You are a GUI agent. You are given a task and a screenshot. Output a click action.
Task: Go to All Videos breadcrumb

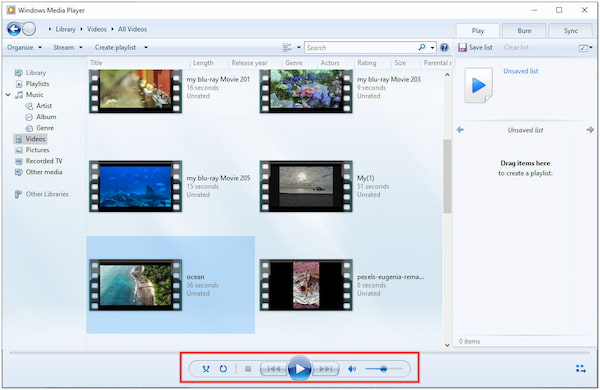click(132, 29)
